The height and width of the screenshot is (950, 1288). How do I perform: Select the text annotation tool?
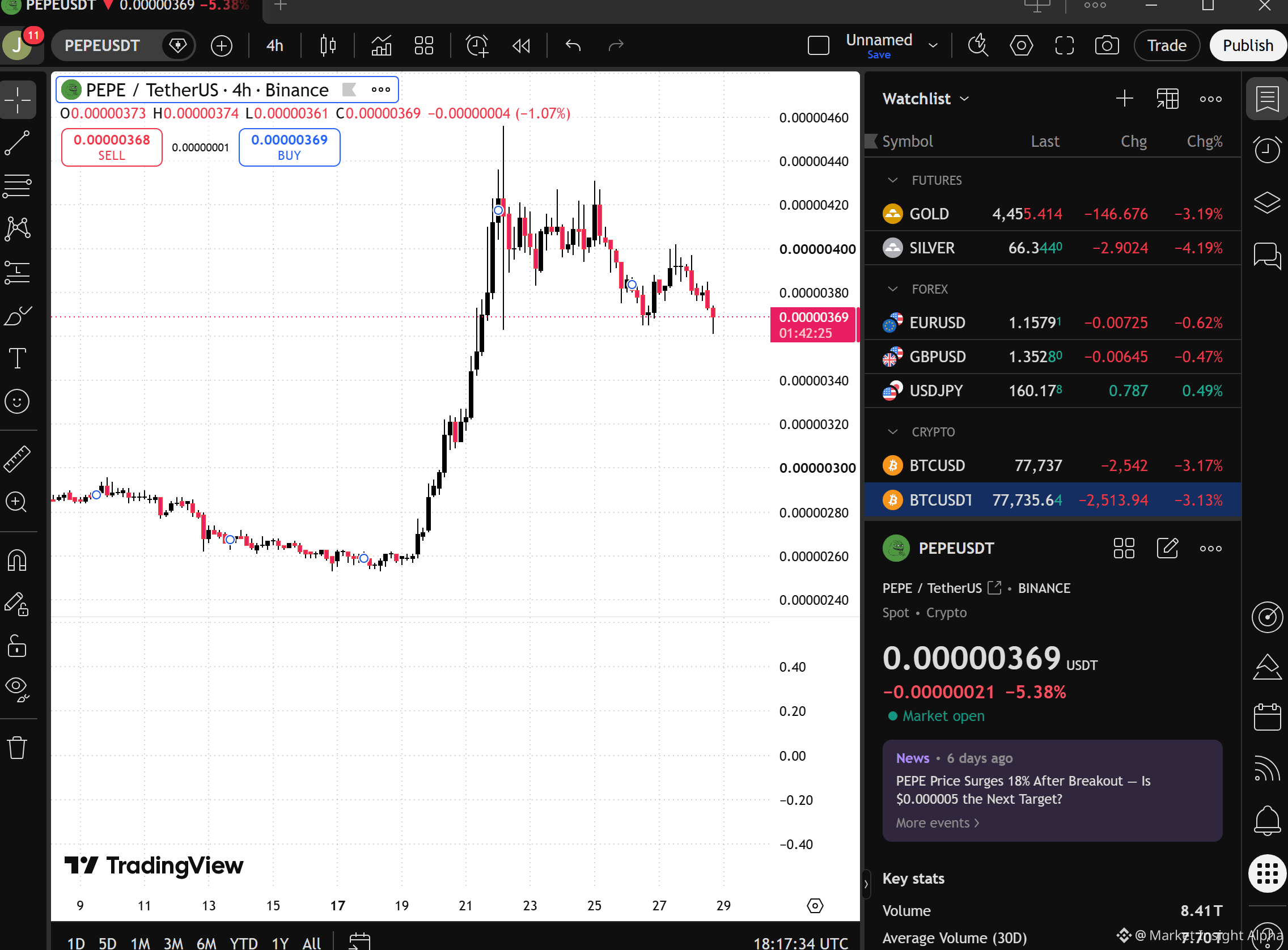(x=17, y=358)
